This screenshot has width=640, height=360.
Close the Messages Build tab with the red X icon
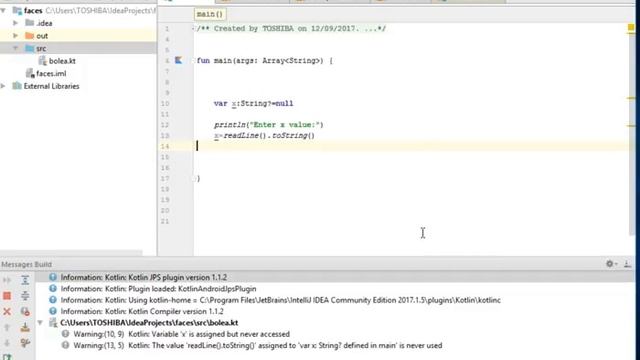click(7, 311)
